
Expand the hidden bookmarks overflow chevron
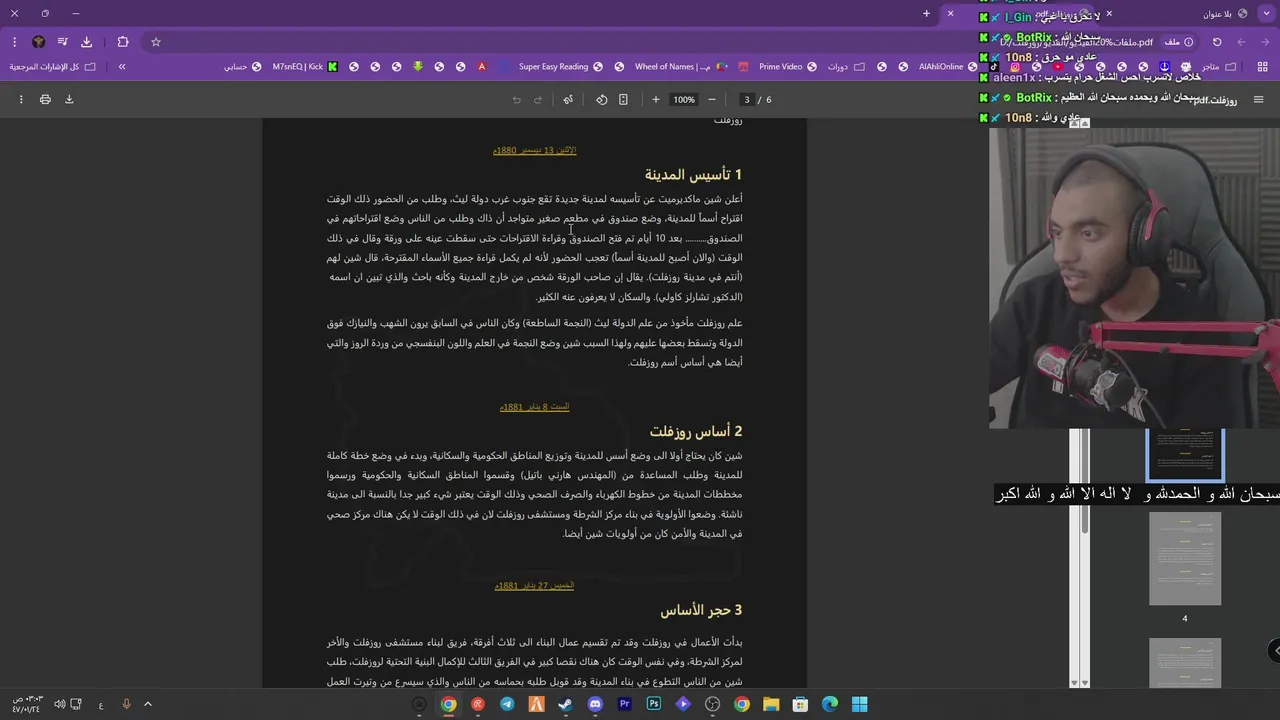pyautogui.click(x=122, y=67)
